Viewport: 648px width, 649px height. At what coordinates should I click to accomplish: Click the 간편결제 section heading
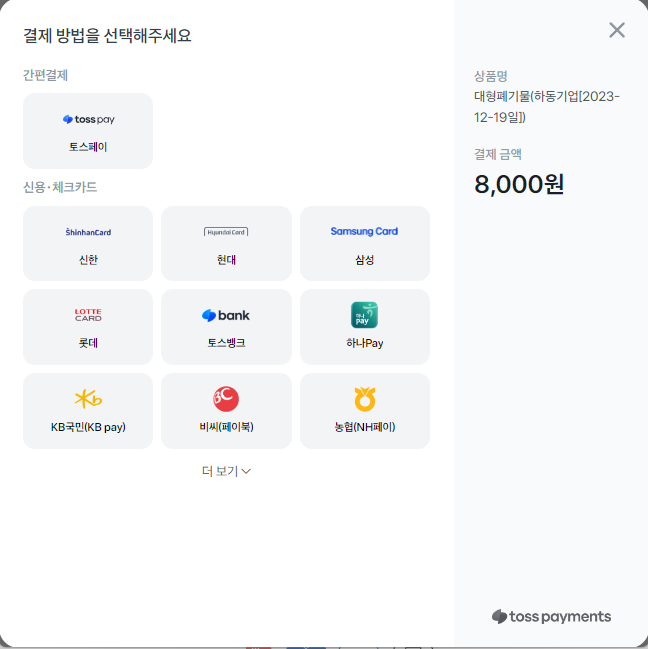point(45,75)
